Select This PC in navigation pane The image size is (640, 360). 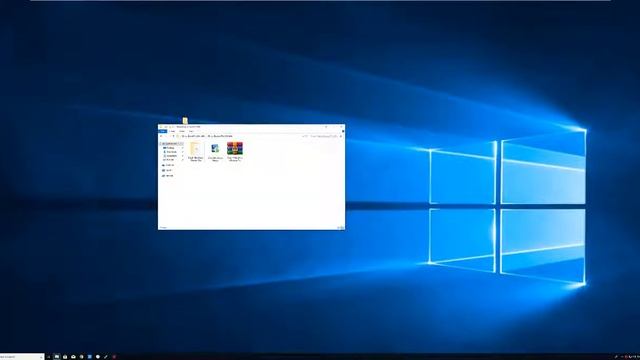[167, 171]
